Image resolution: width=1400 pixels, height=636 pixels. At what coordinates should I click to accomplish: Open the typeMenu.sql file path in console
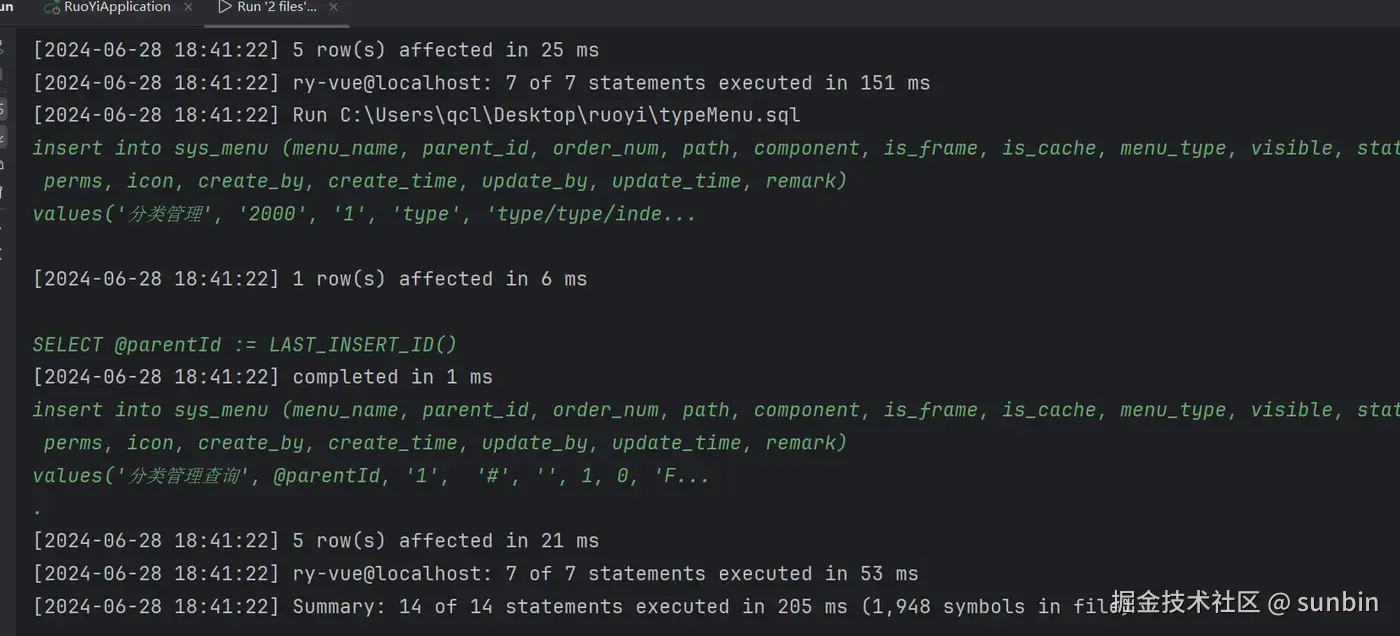[570, 115]
